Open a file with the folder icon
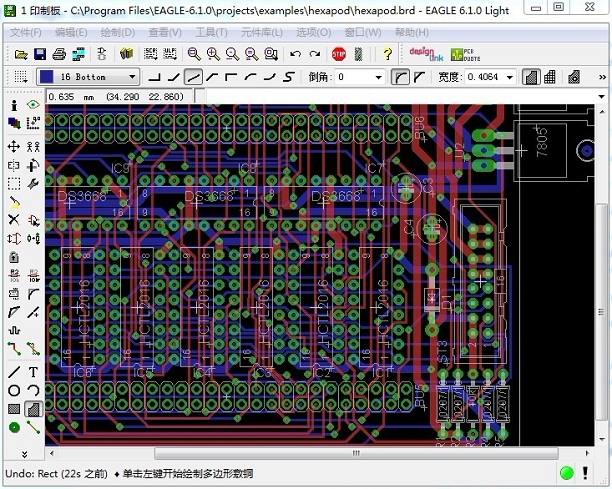This screenshot has height=489, width=612. [x=21, y=54]
